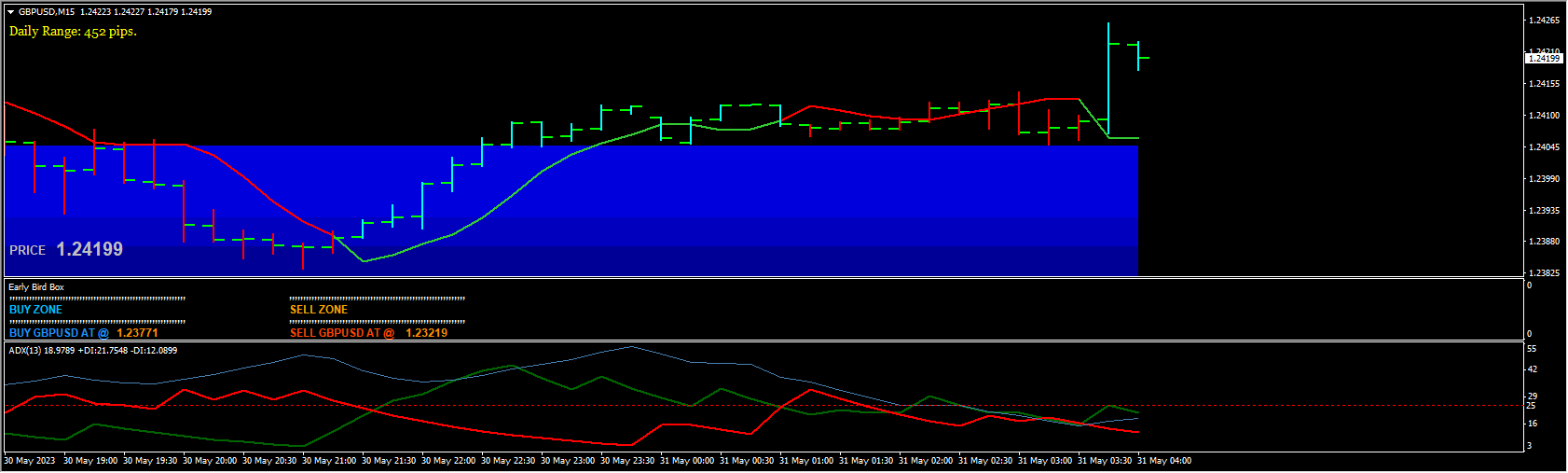Select the BUY ZONE label
Viewport: 1568px width, 473px height.
pyautogui.click(x=35, y=310)
